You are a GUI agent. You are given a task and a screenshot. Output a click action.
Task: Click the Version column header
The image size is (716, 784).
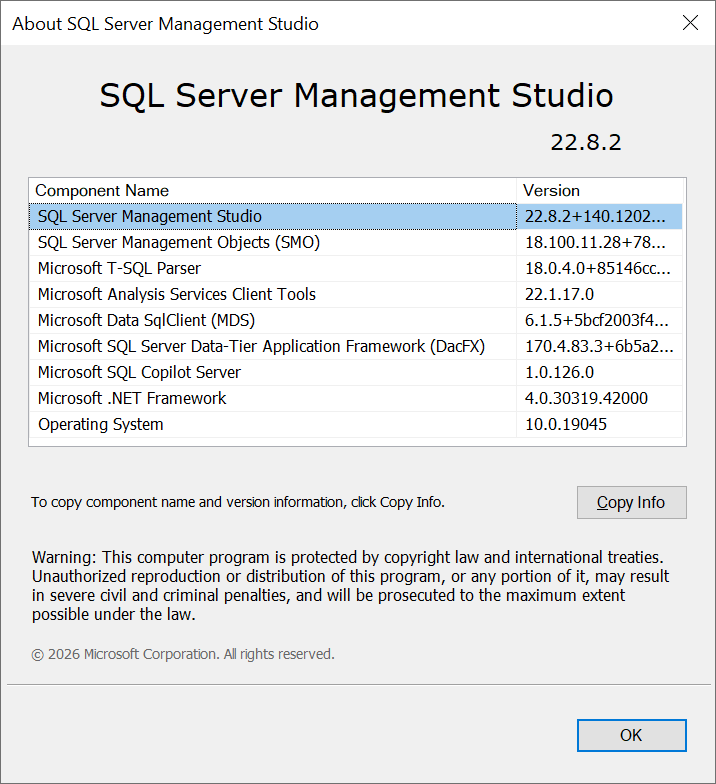click(x=600, y=190)
